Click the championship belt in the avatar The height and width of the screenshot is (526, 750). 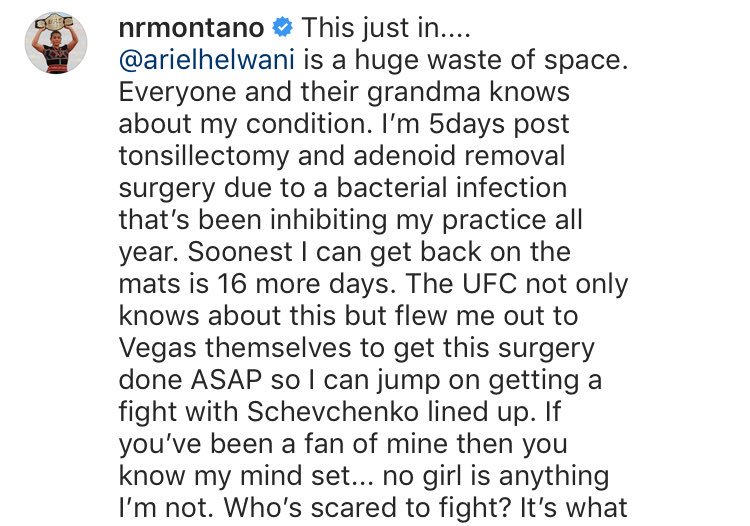(55, 22)
